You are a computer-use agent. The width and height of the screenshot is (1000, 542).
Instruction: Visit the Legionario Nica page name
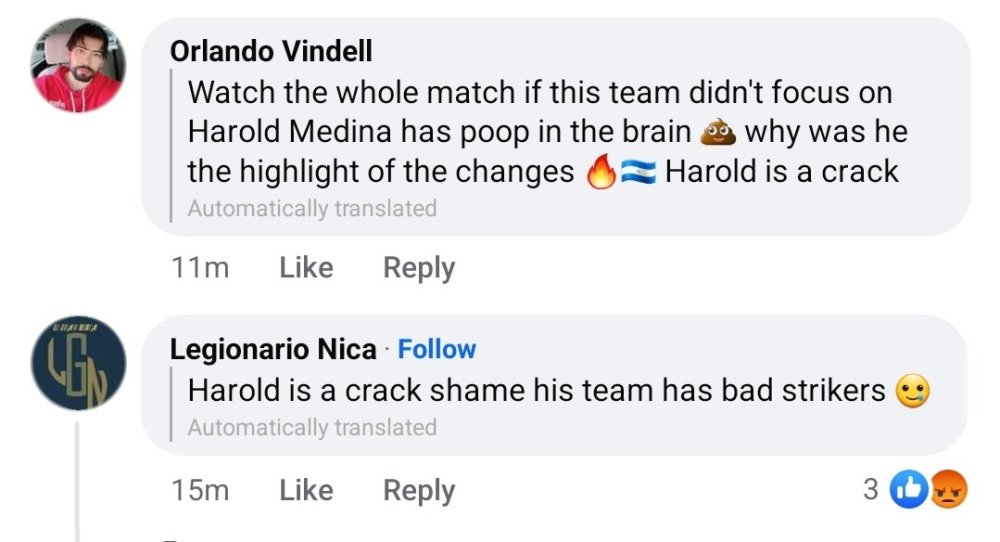[273, 349]
